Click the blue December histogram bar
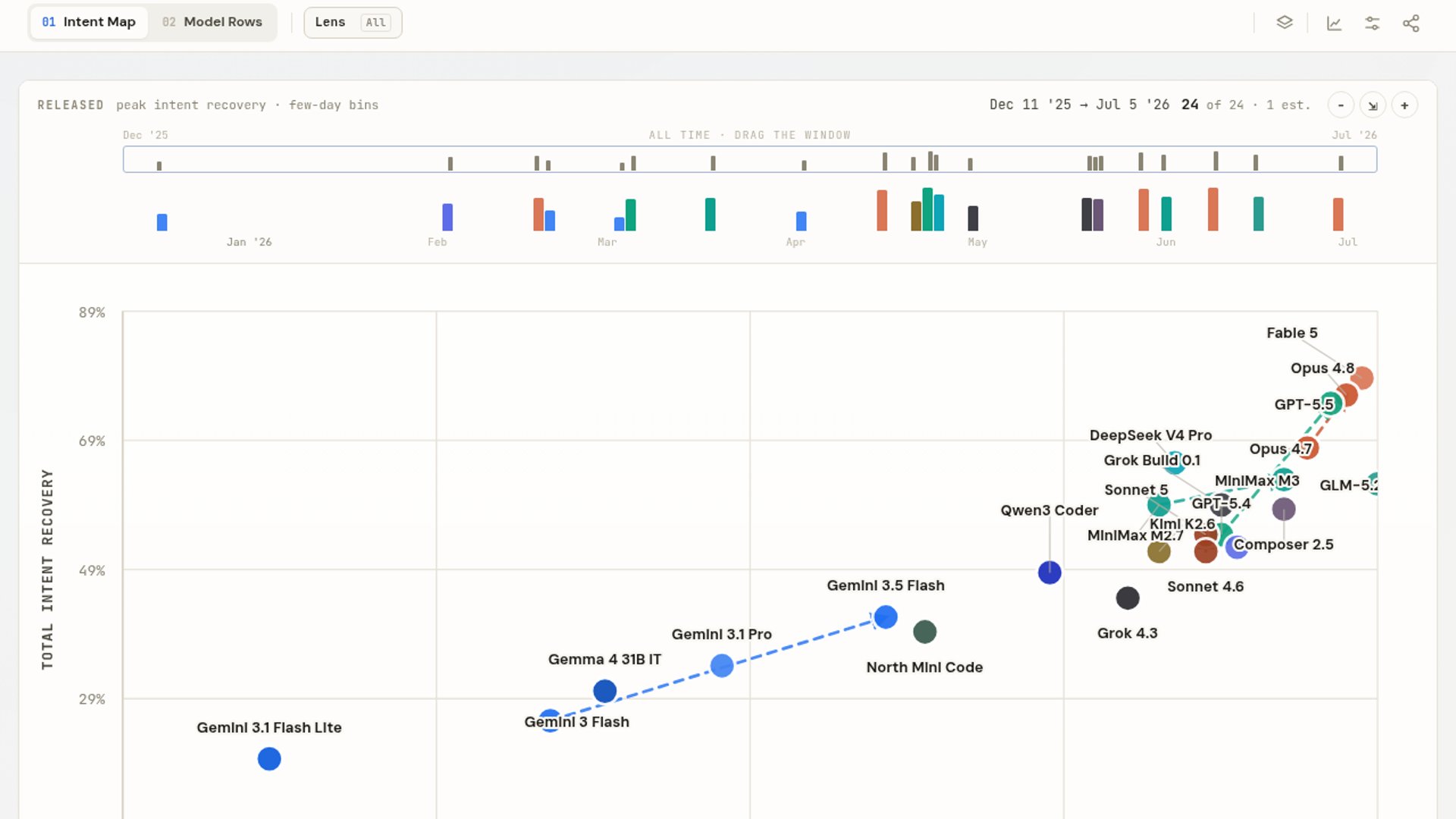This screenshot has width=1456, height=819. 162,222
